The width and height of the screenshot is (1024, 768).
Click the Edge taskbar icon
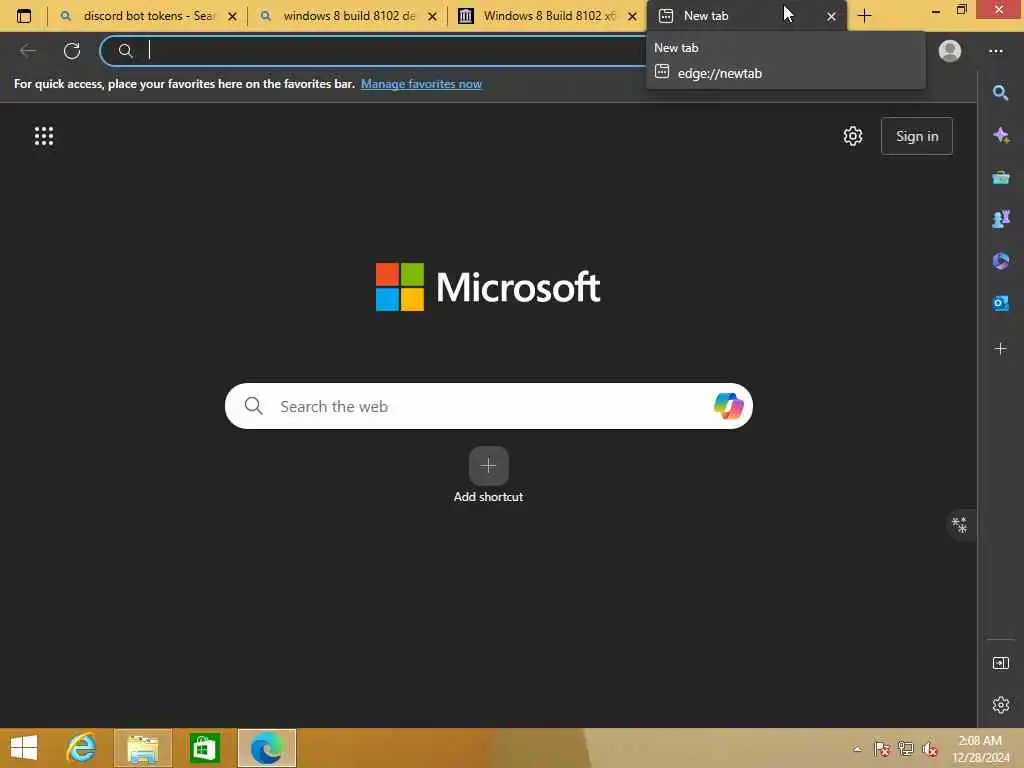point(267,748)
